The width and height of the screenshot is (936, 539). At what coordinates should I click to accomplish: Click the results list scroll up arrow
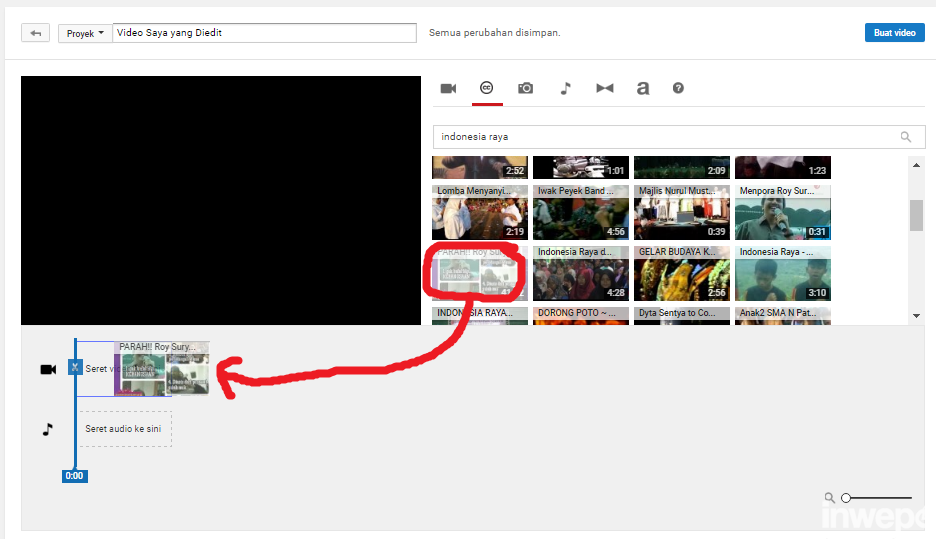pos(916,165)
